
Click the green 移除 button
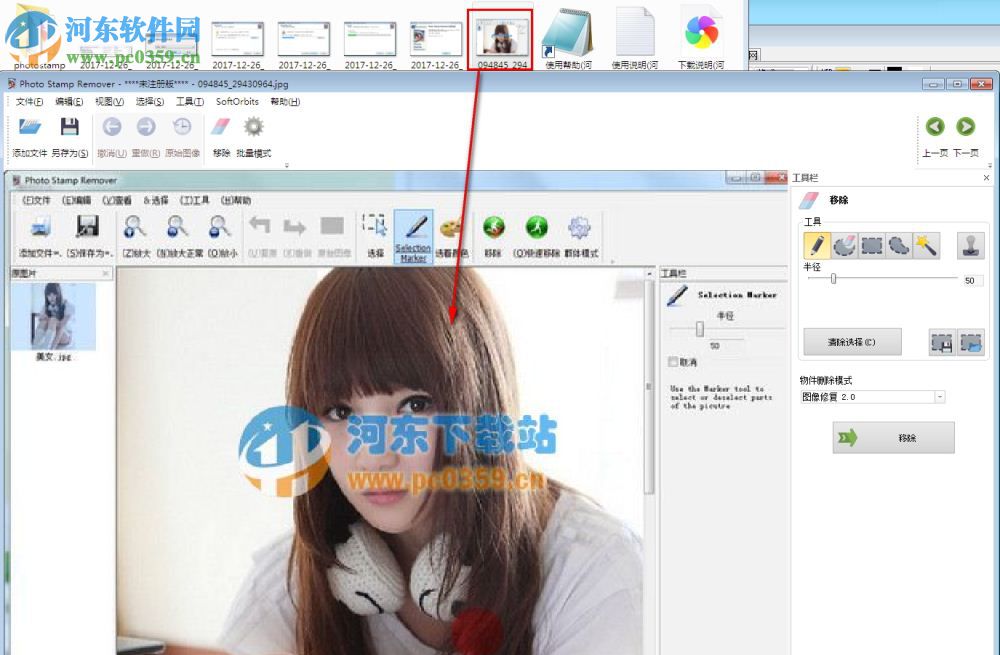click(x=893, y=437)
